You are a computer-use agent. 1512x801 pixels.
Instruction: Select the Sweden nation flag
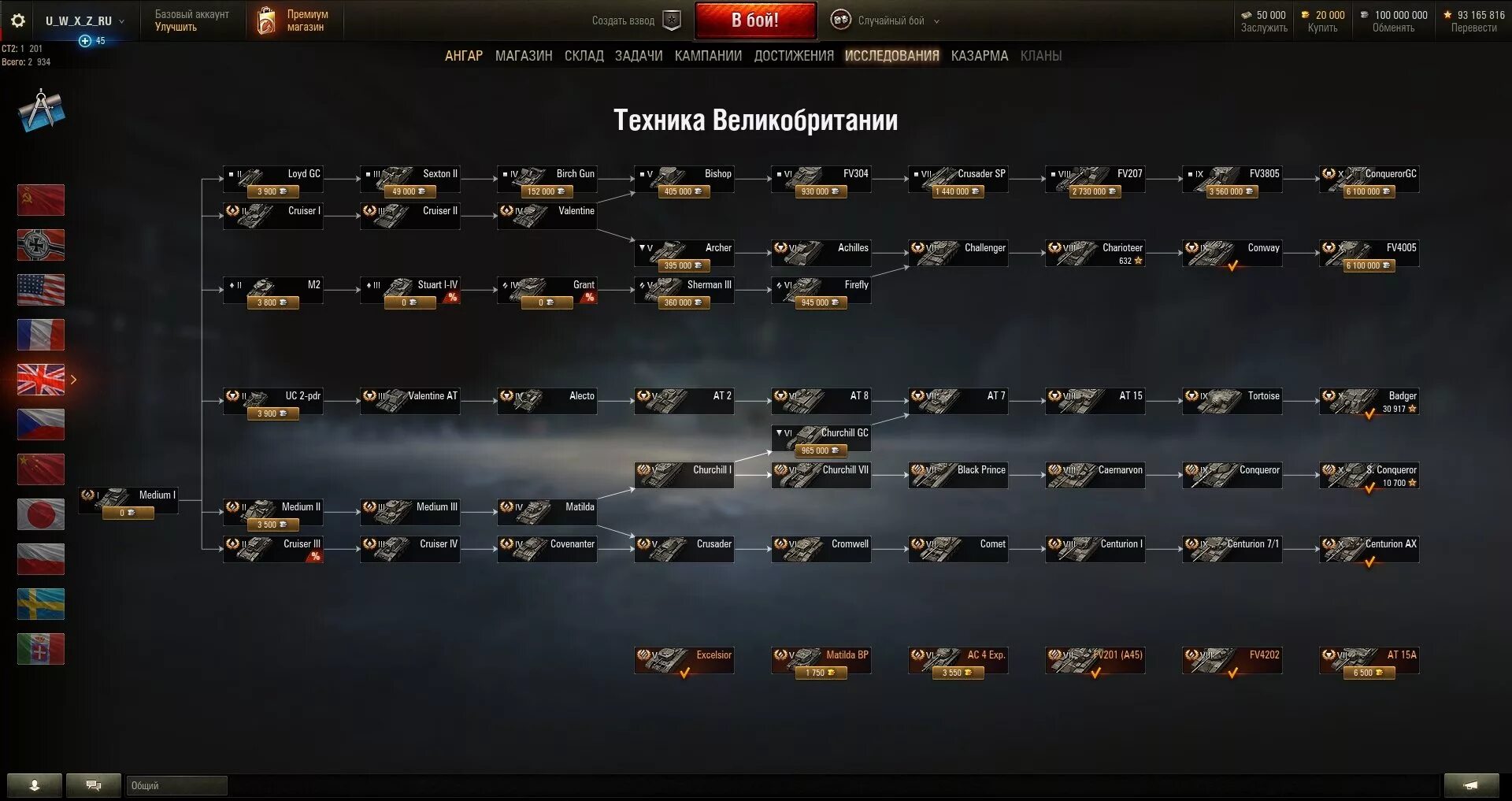pos(41,604)
